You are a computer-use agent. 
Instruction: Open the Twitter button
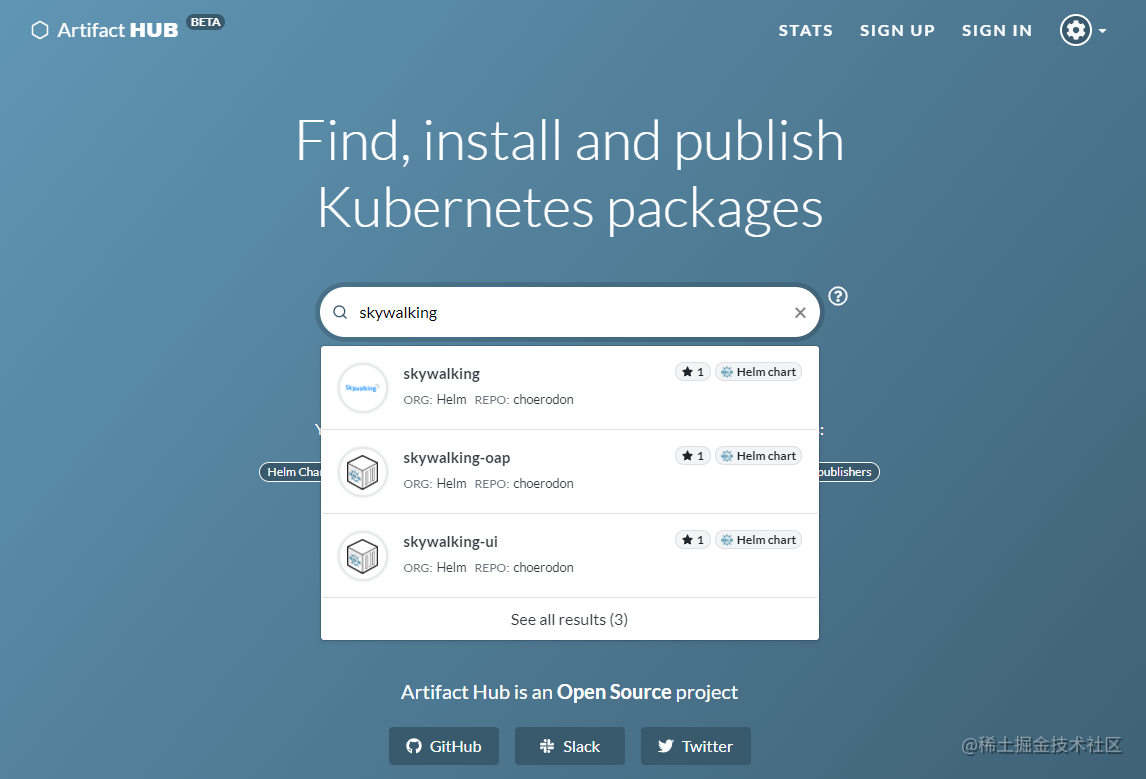696,746
